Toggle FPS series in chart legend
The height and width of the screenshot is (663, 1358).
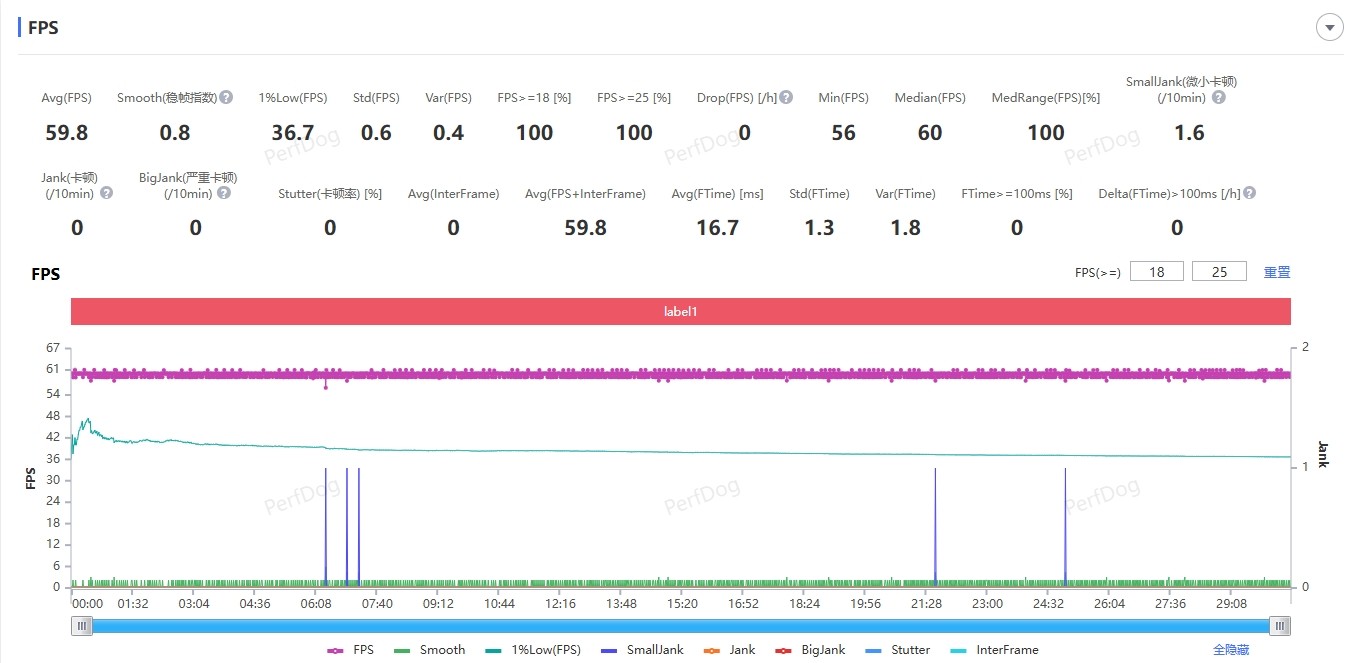pos(351,650)
